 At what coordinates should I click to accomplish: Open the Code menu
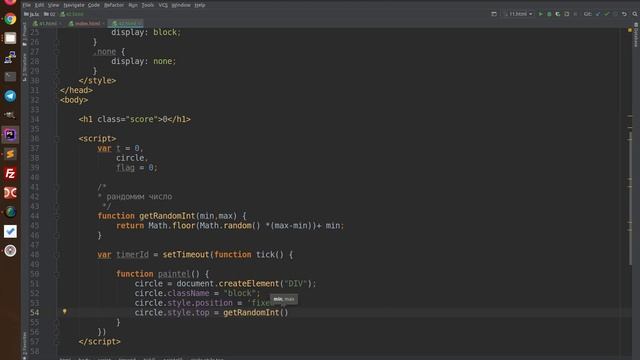[94, 5]
